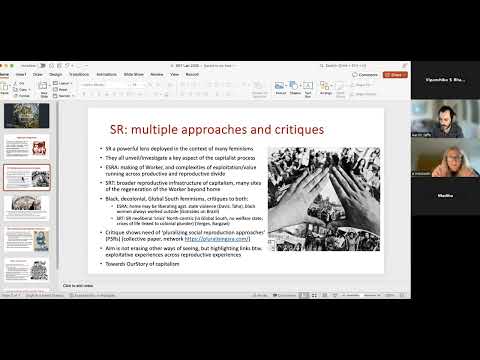Click the Comments button in status bar
The height and width of the screenshot is (360, 480).
coord(284,295)
